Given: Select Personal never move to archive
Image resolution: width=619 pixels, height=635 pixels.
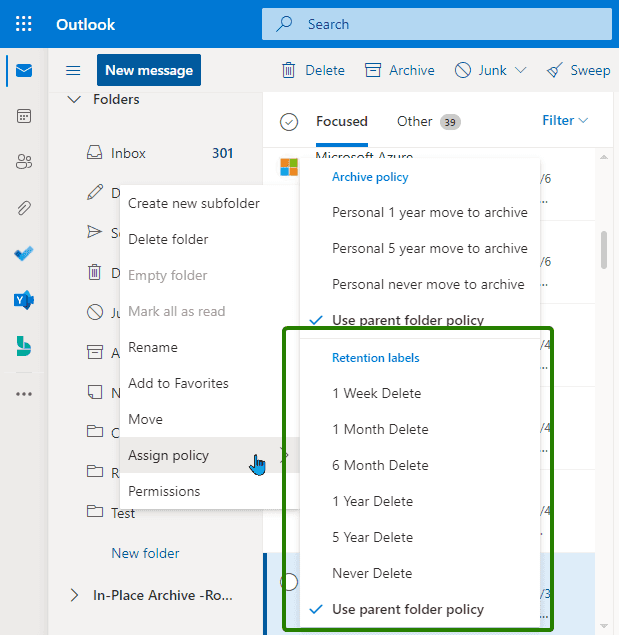Looking at the screenshot, I should (x=420, y=284).
